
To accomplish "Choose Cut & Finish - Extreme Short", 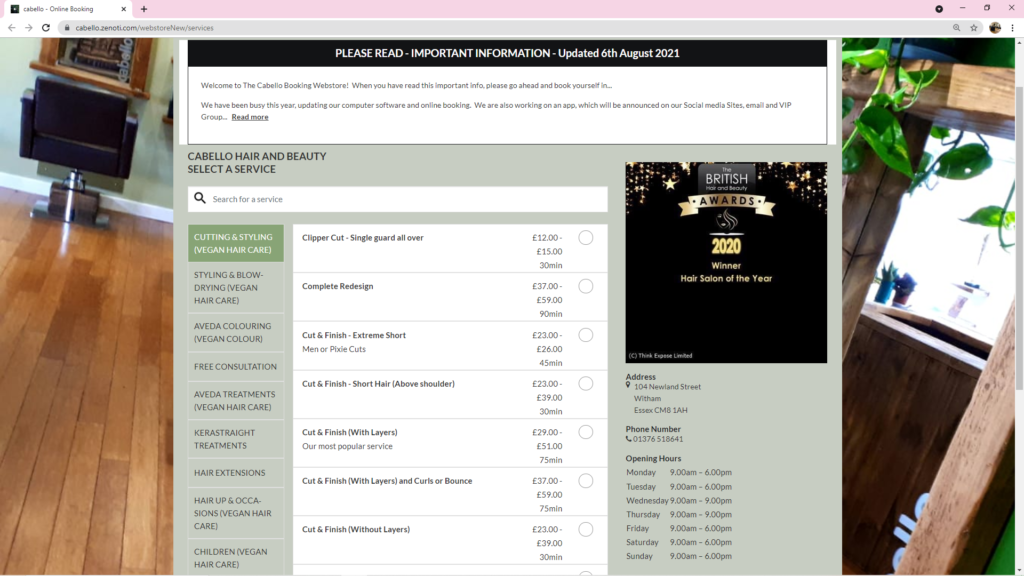I will pos(586,335).
